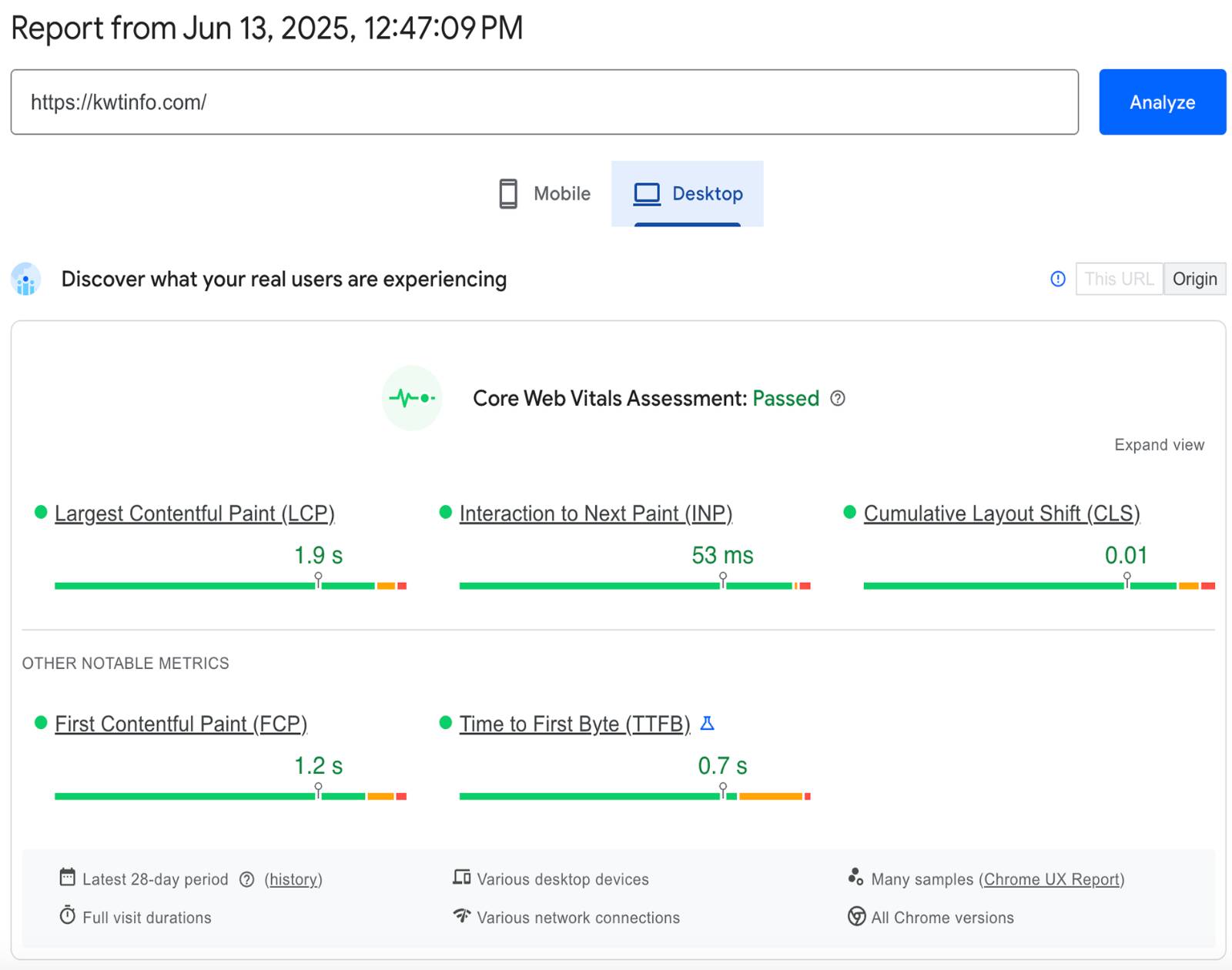Focus the URL field containing kwtinfo.com
Image resolution: width=1232 pixels, height=970 pixels.
point(544,102)
